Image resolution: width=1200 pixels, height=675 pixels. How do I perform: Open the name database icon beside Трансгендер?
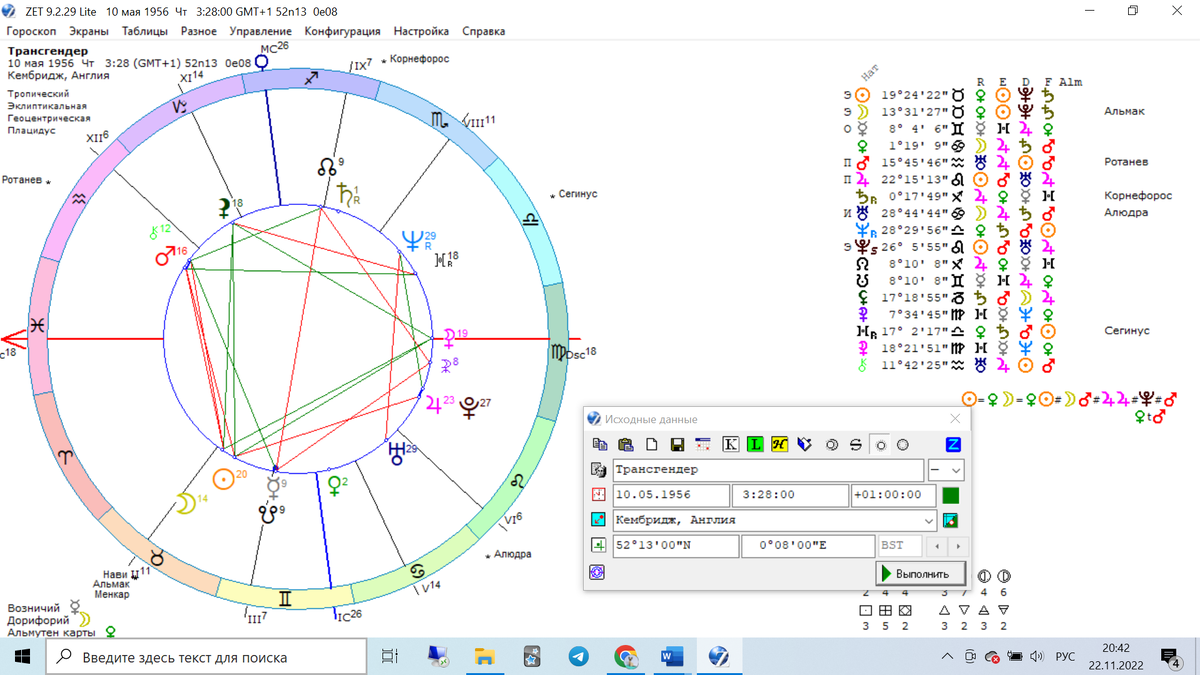[x=599, y=470]
